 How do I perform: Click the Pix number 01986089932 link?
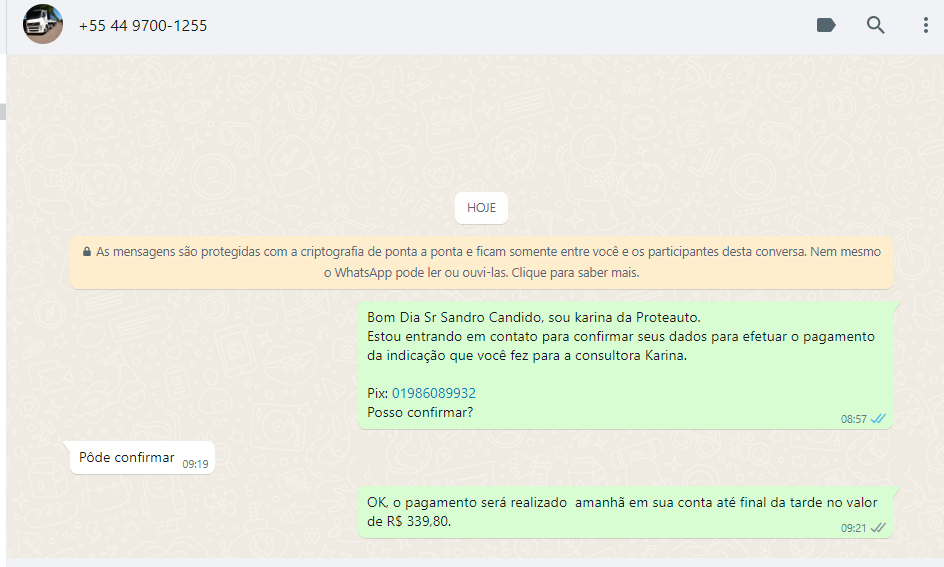433,393
